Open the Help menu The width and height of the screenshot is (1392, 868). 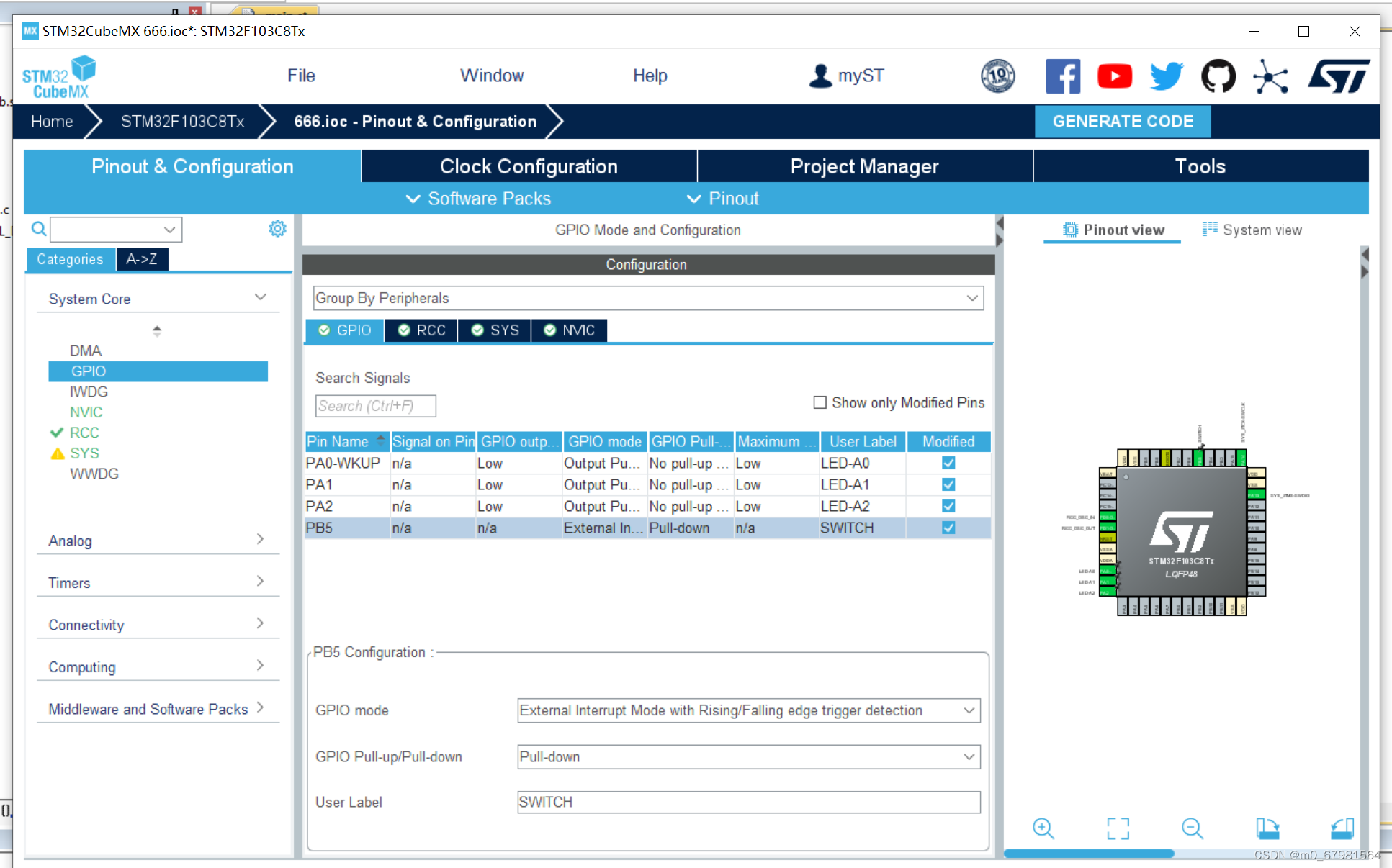tap(650, 76)
